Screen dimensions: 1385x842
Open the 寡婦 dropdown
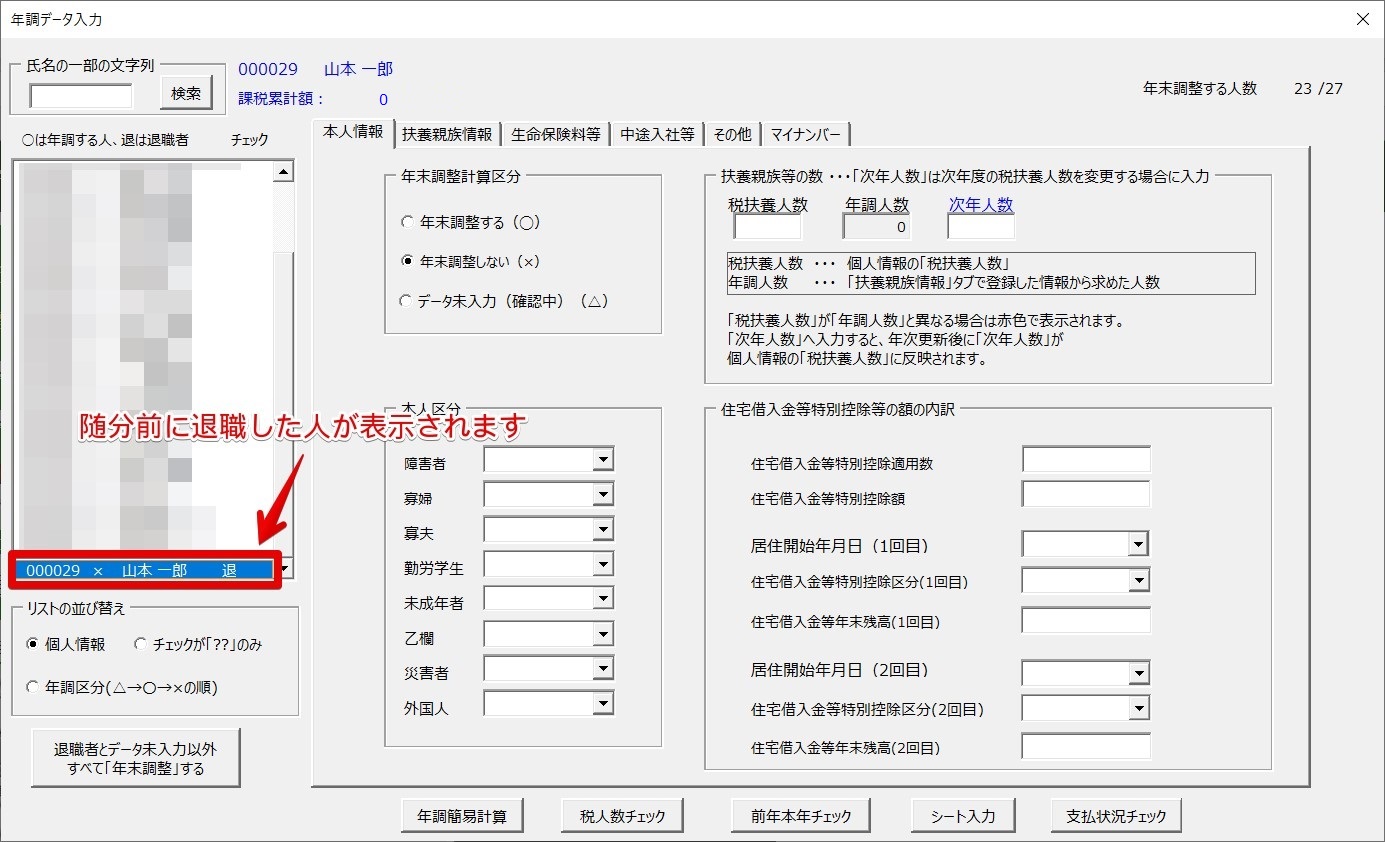[x=603, y=494]
